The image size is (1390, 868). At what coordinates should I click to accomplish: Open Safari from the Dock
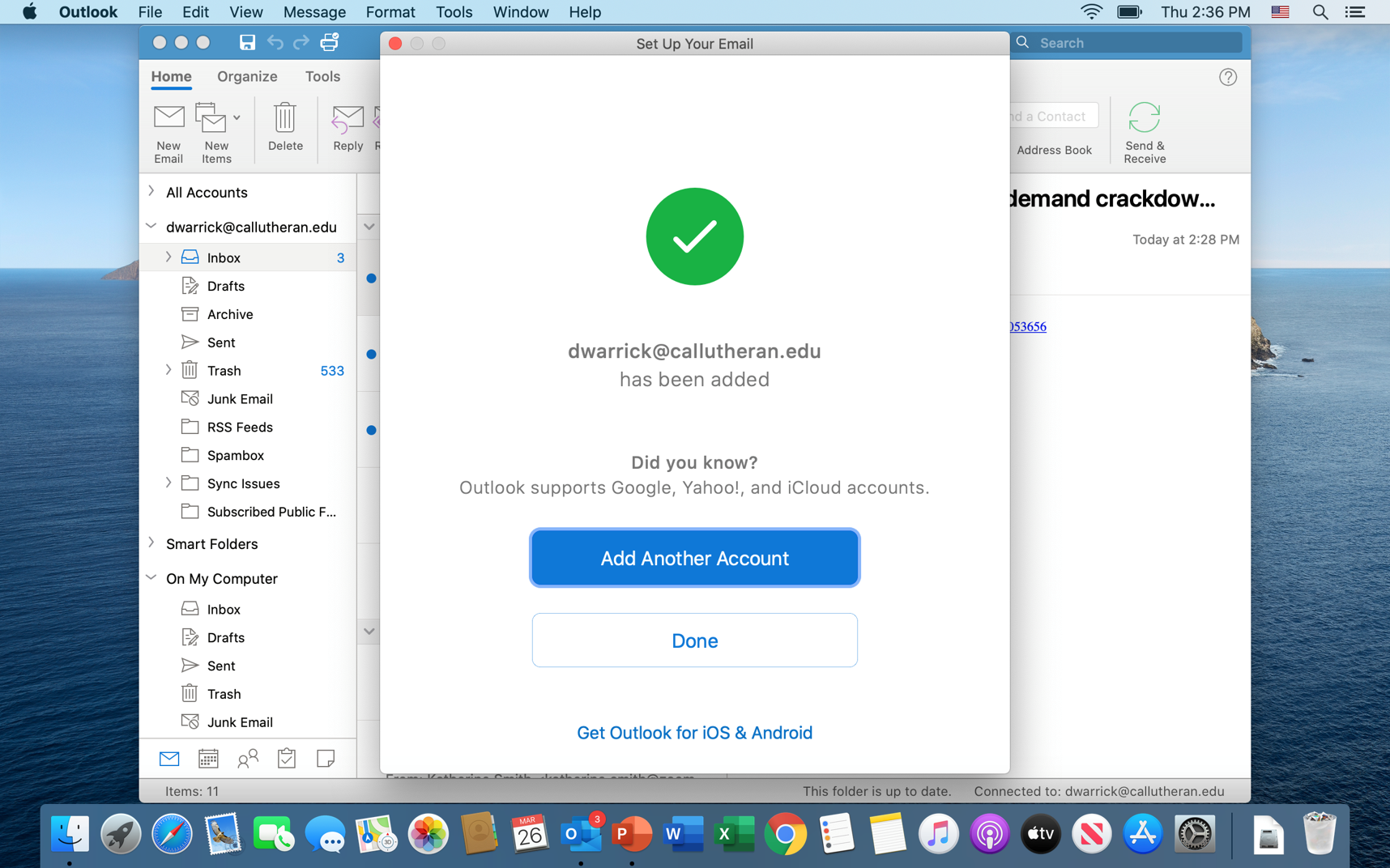point(172,834)
